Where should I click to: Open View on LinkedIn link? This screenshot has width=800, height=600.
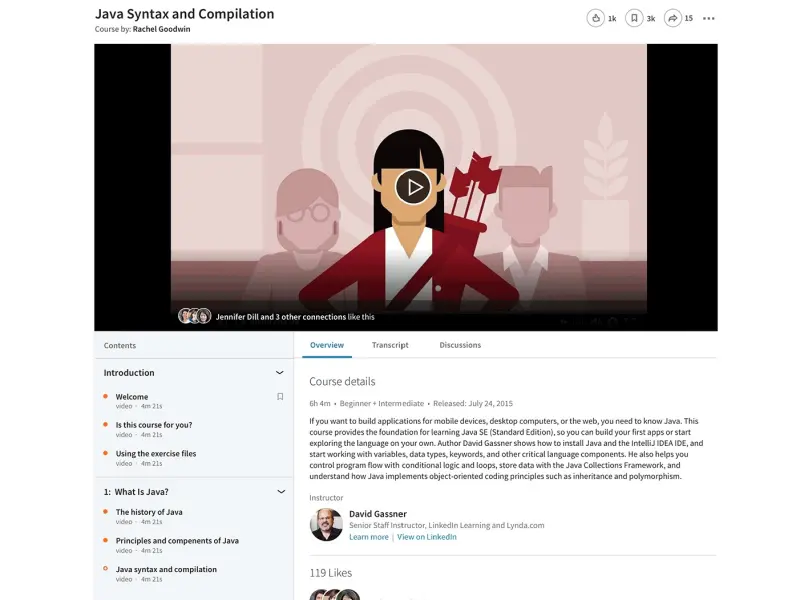pos(427,537)
